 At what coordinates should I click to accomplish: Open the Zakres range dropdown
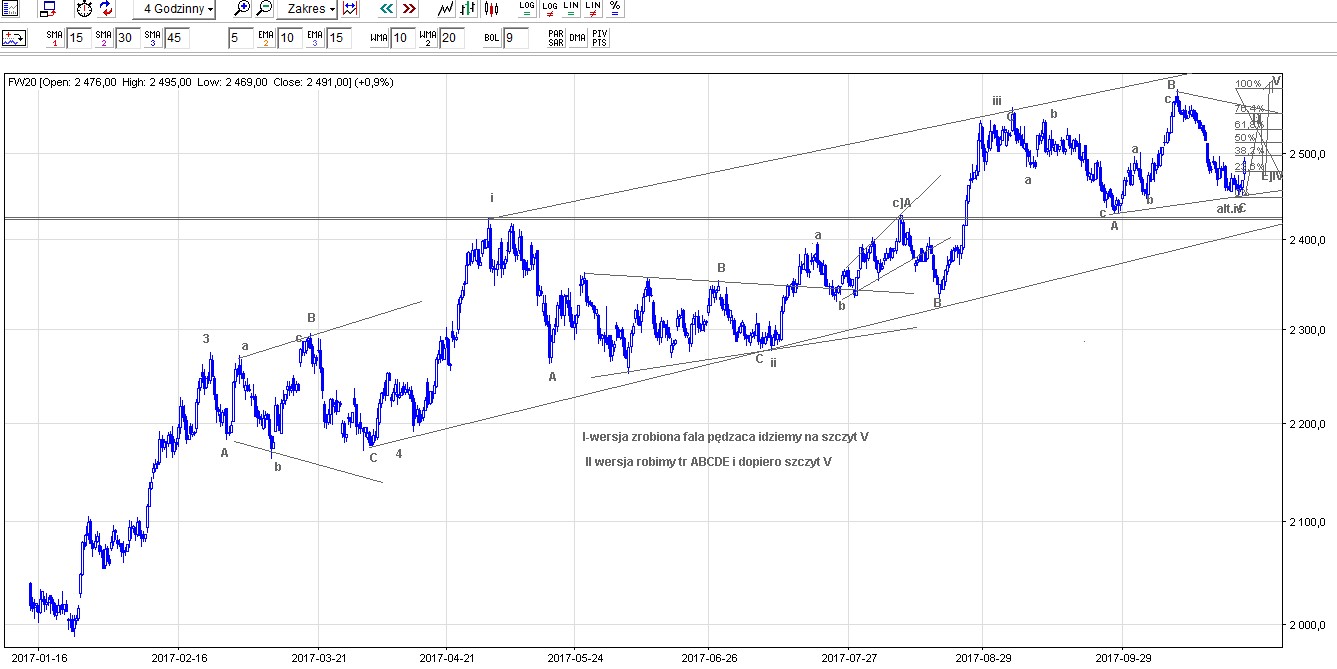tap(306, 9)
